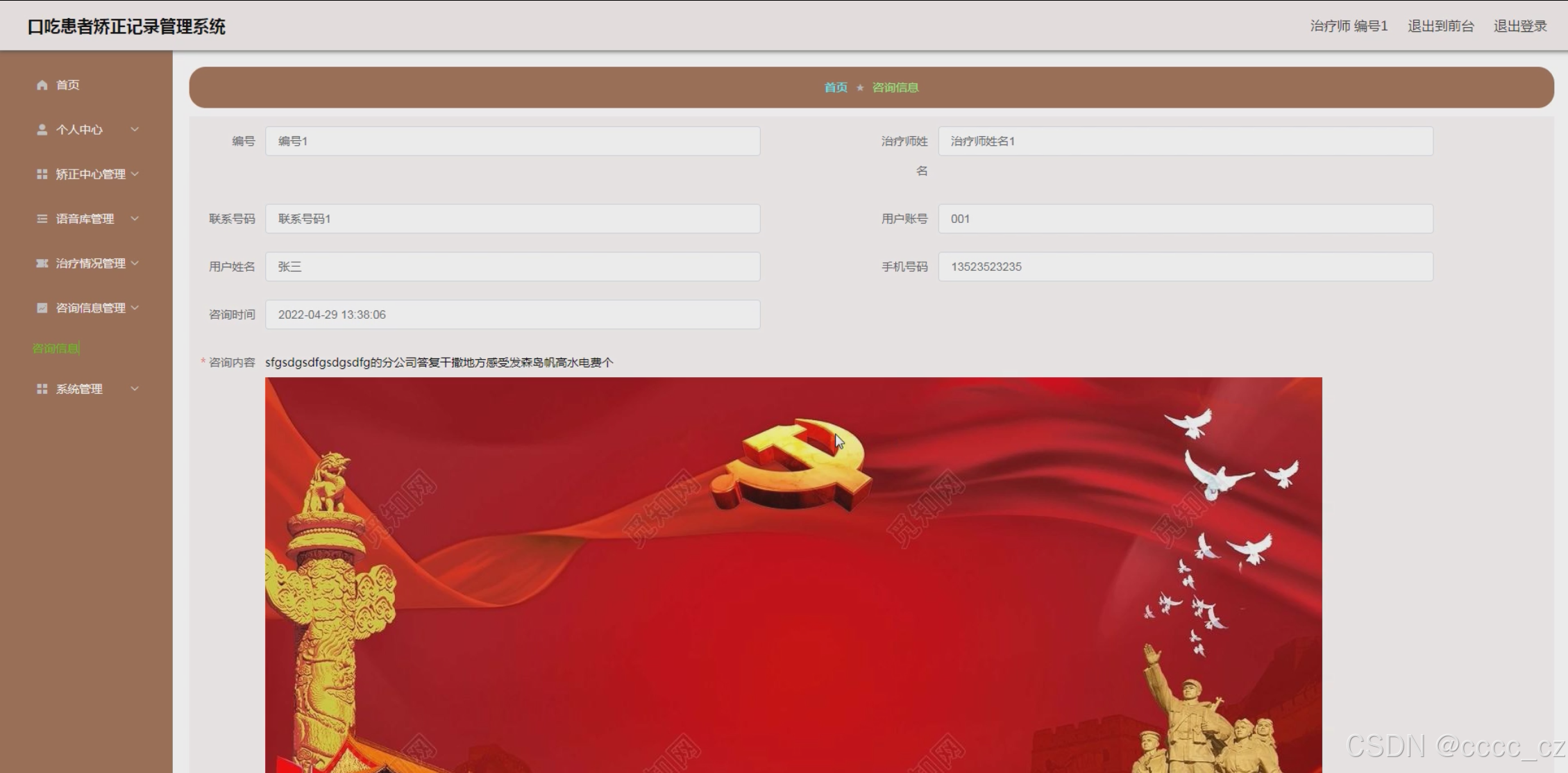Click the list icon beside 语音库管理
Image resolution: width=1568 pixels, height=773 pixels.
42,219
